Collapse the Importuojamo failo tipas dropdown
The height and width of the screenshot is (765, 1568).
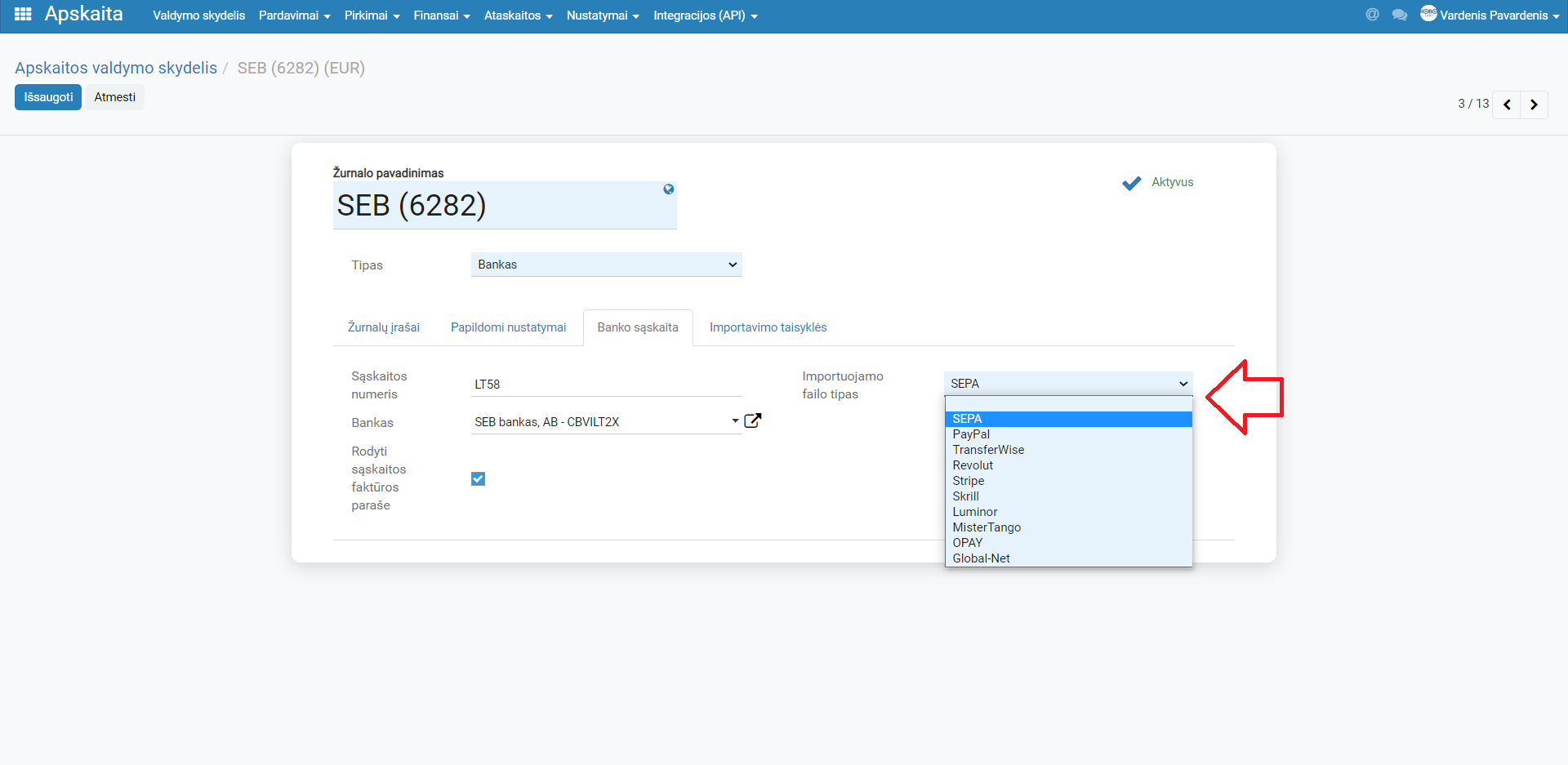pos(1068,384)
